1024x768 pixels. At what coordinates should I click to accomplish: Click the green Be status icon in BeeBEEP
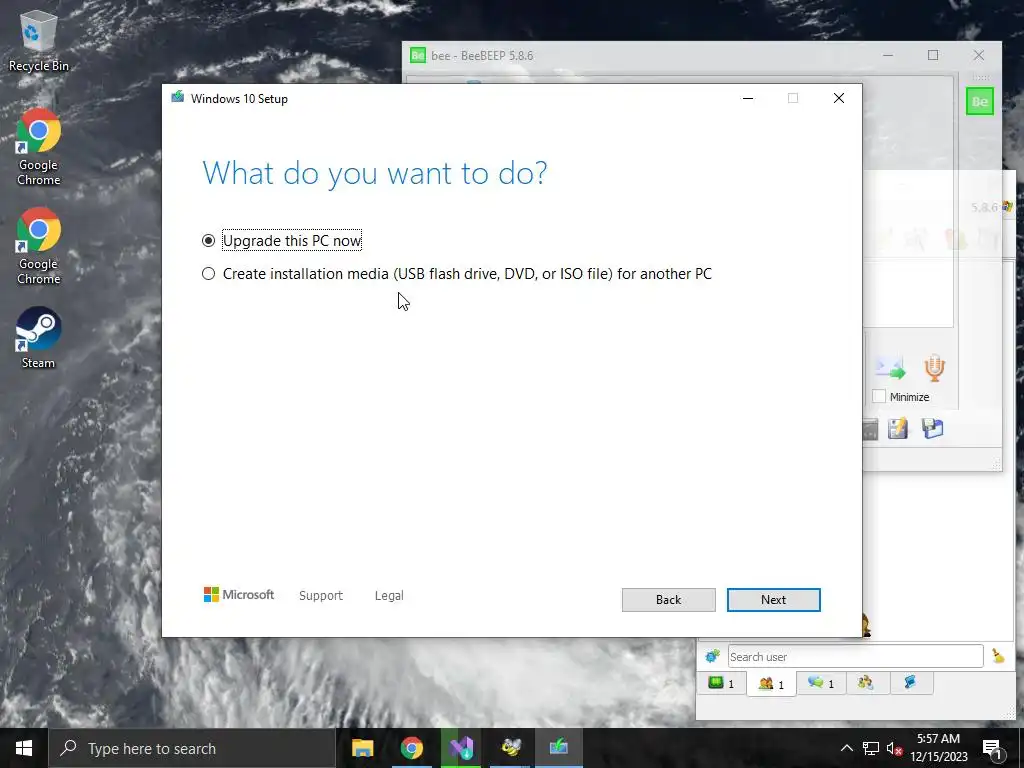click(980, 101)
